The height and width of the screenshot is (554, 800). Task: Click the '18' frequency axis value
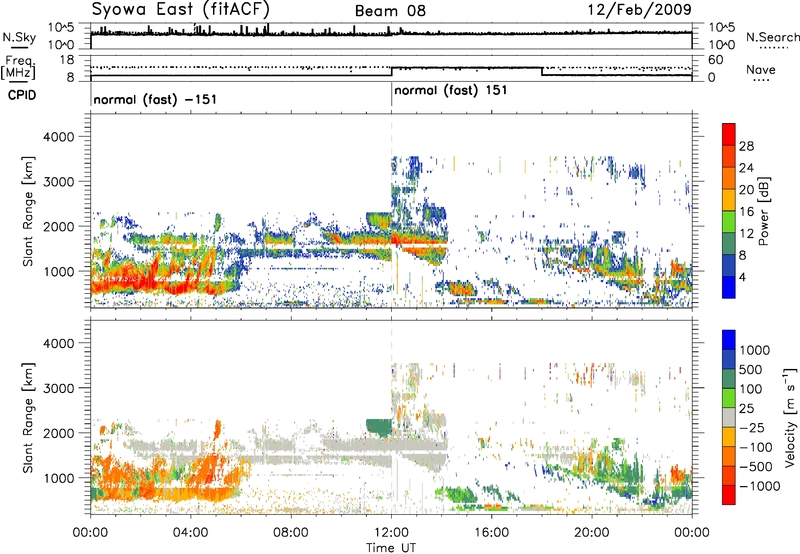click(x=68, y=60)
